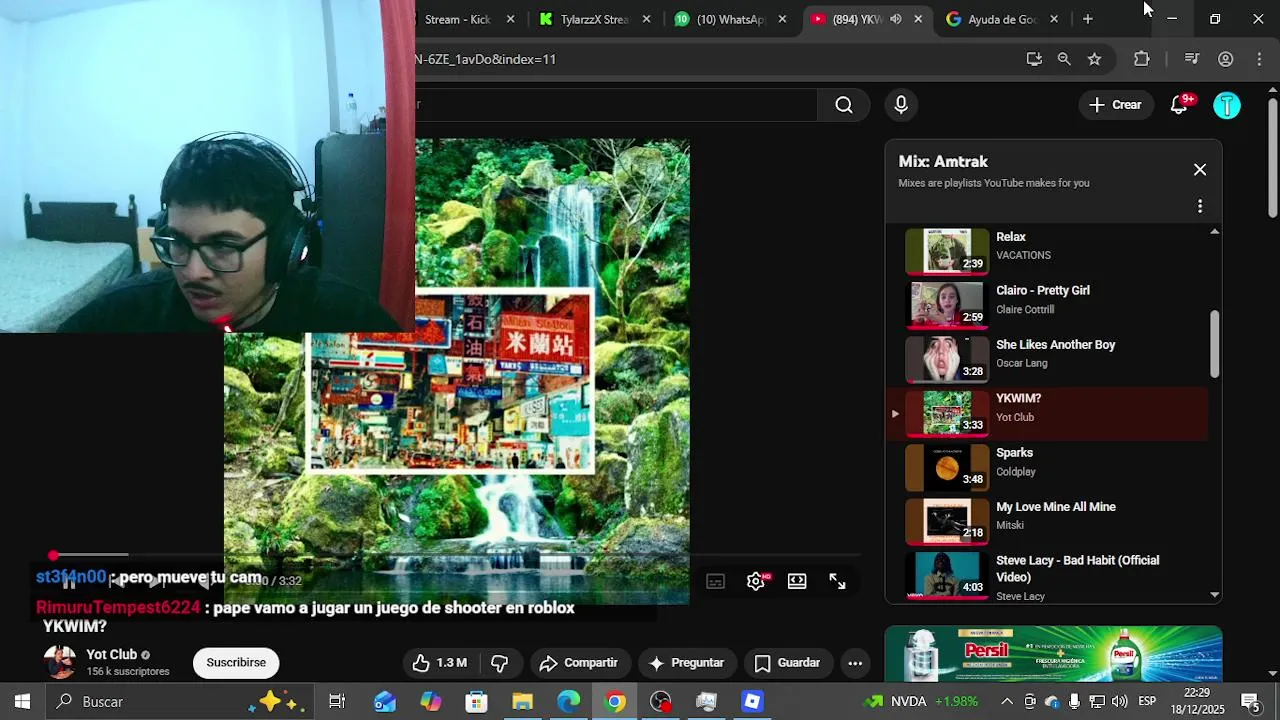Select Clairo - Pretty Girl in playlist

[1046, 304]
